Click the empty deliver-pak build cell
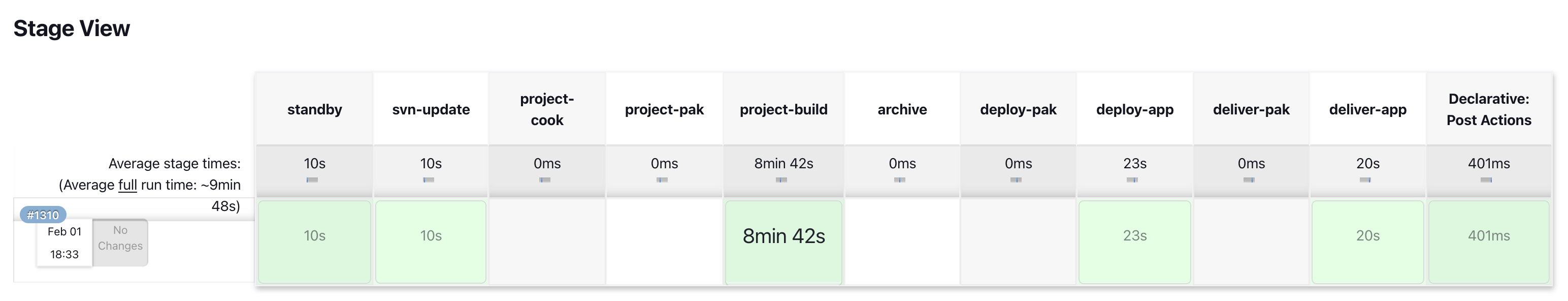The image size is (1568, 301). [x=1251, y=242]
